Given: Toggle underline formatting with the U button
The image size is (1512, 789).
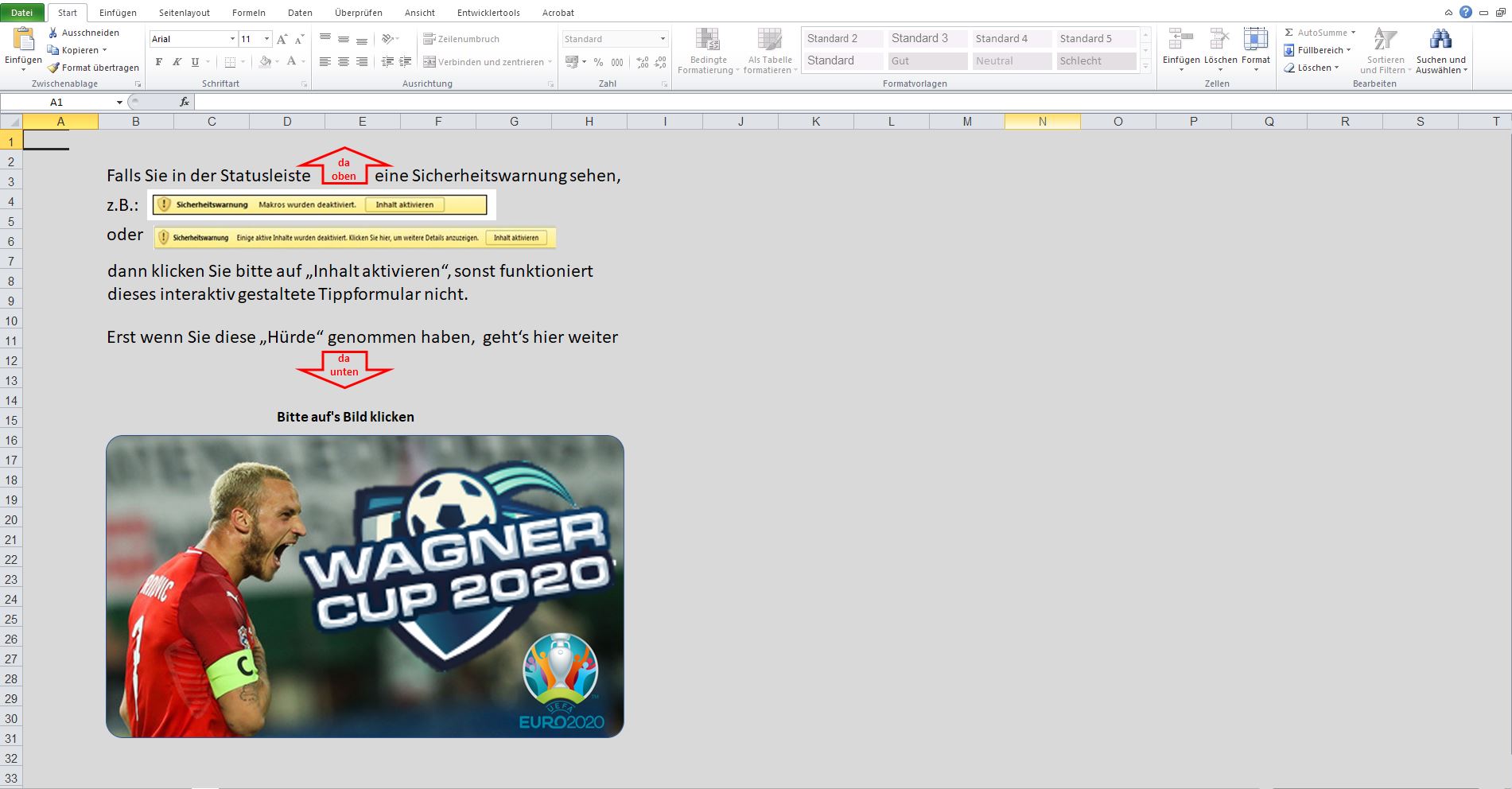Looking at the screenshot, I should (x=194, y=62).
